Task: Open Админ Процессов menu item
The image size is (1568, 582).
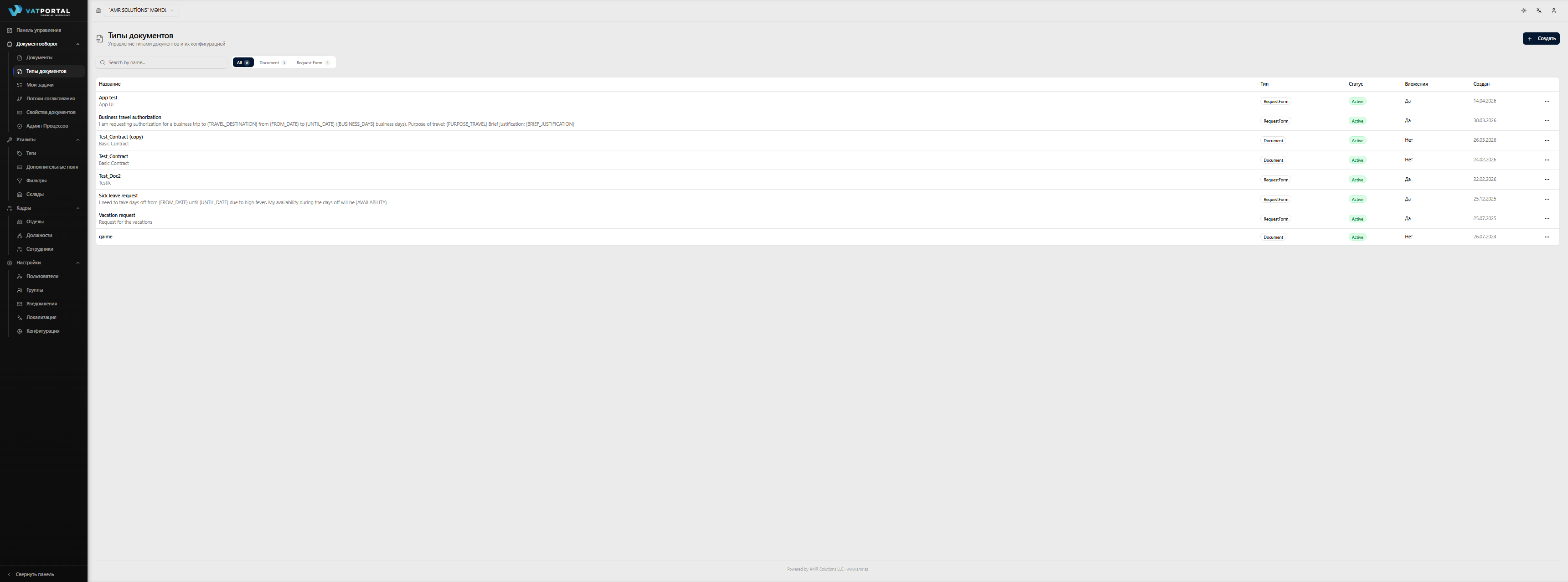Action: point(47,126)
